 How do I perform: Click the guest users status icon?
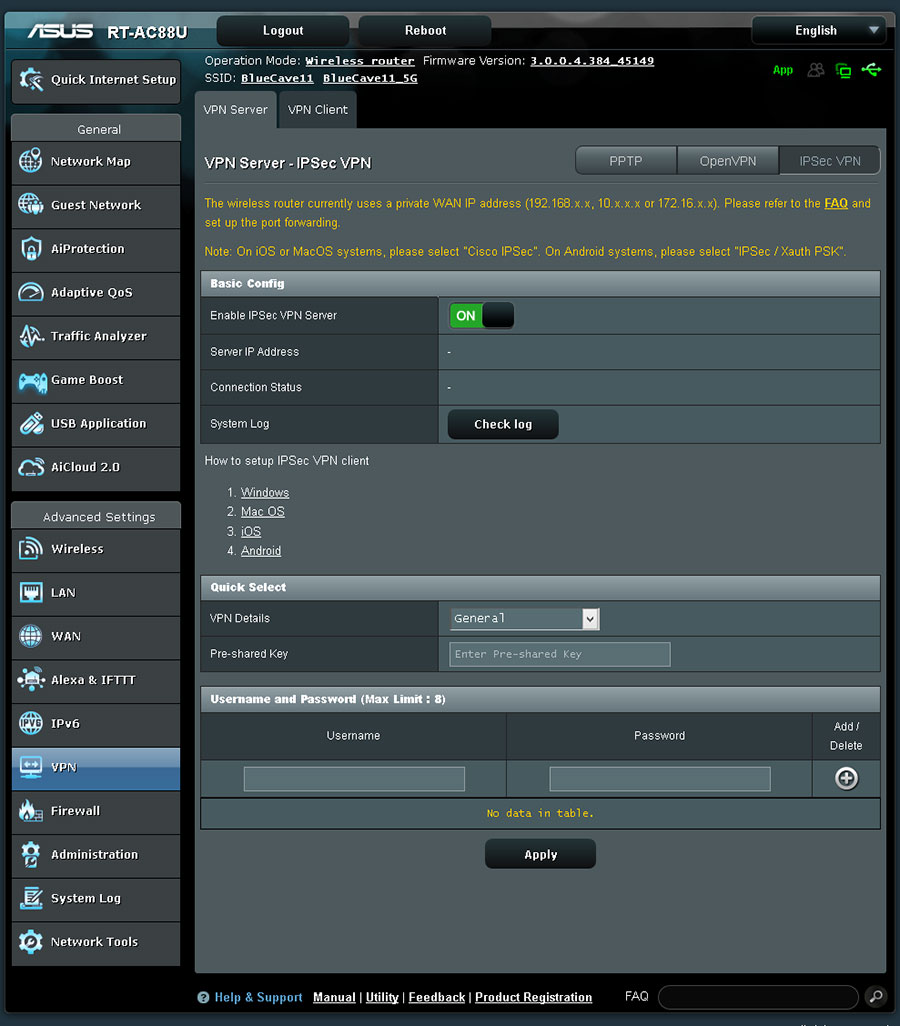(x=816, y=70)
